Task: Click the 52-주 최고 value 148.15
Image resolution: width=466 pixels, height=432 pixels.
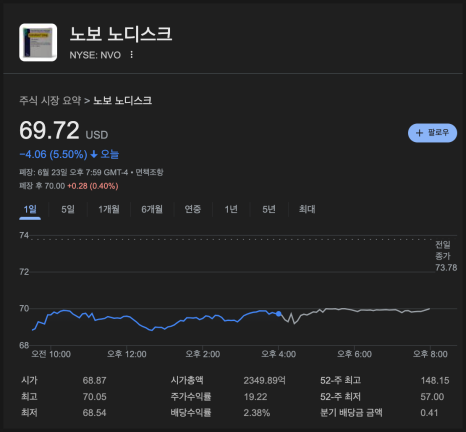Action: pyautogui.click(x=435, y=380)
